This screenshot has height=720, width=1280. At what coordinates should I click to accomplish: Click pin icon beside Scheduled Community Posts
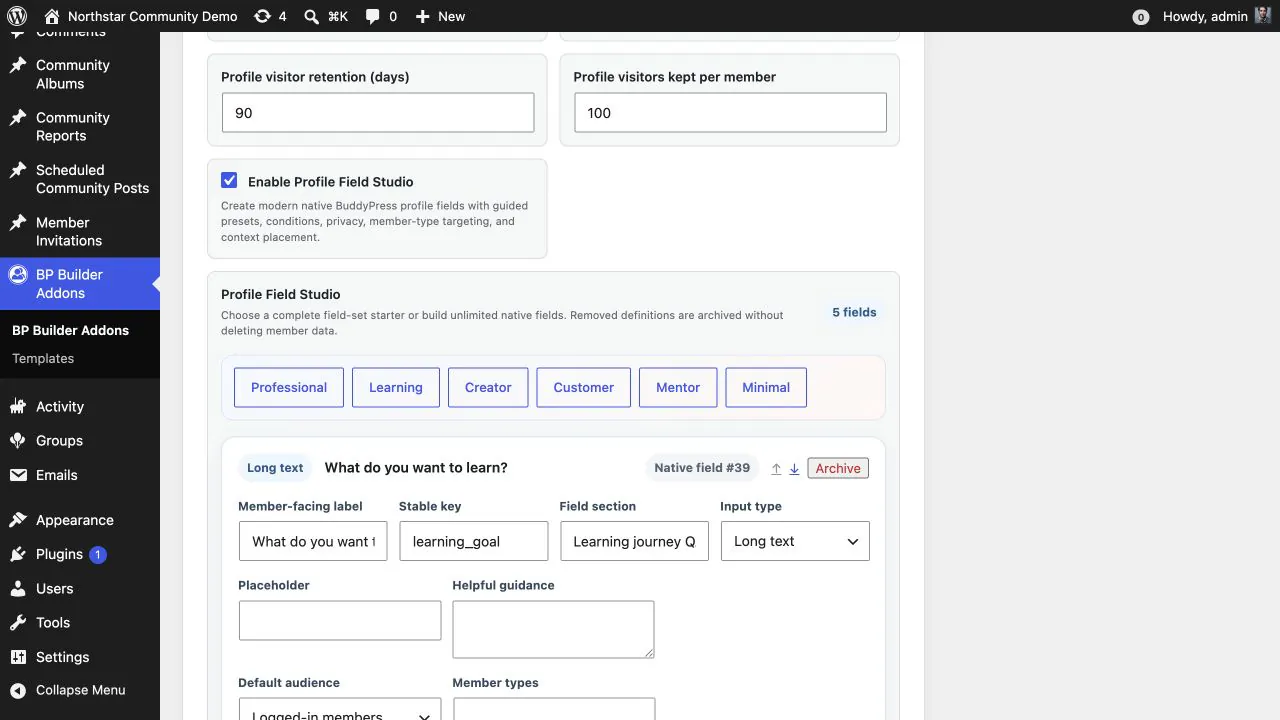(x=17, y=170)
